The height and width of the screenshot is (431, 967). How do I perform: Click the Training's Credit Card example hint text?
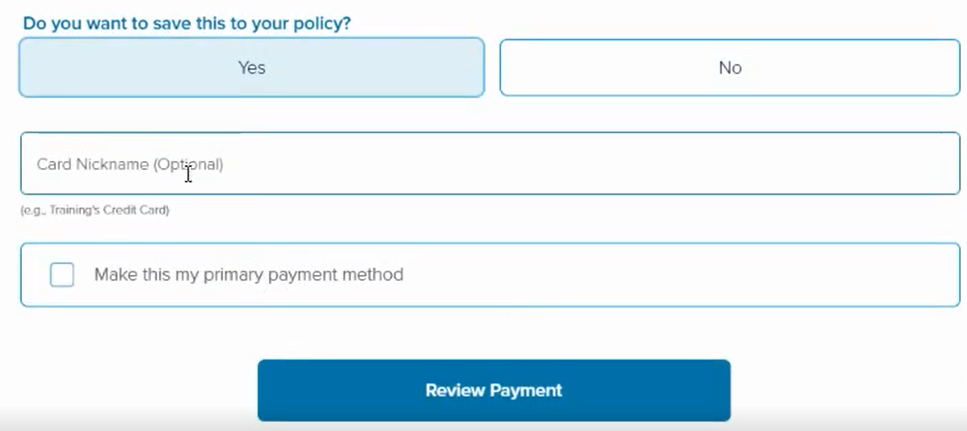point(95,210)
